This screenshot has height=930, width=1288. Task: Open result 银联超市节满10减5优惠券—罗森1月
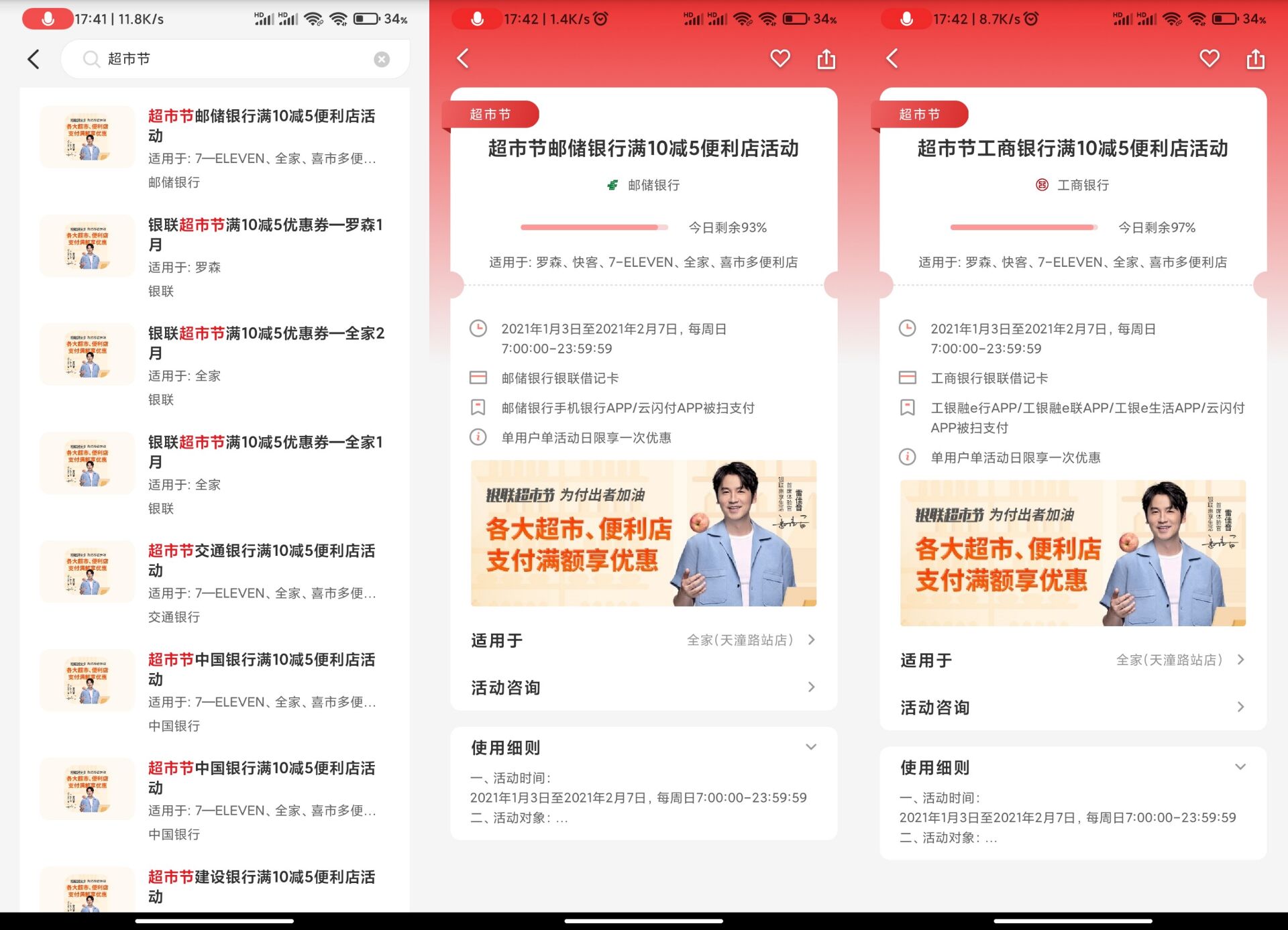[215, 257]
